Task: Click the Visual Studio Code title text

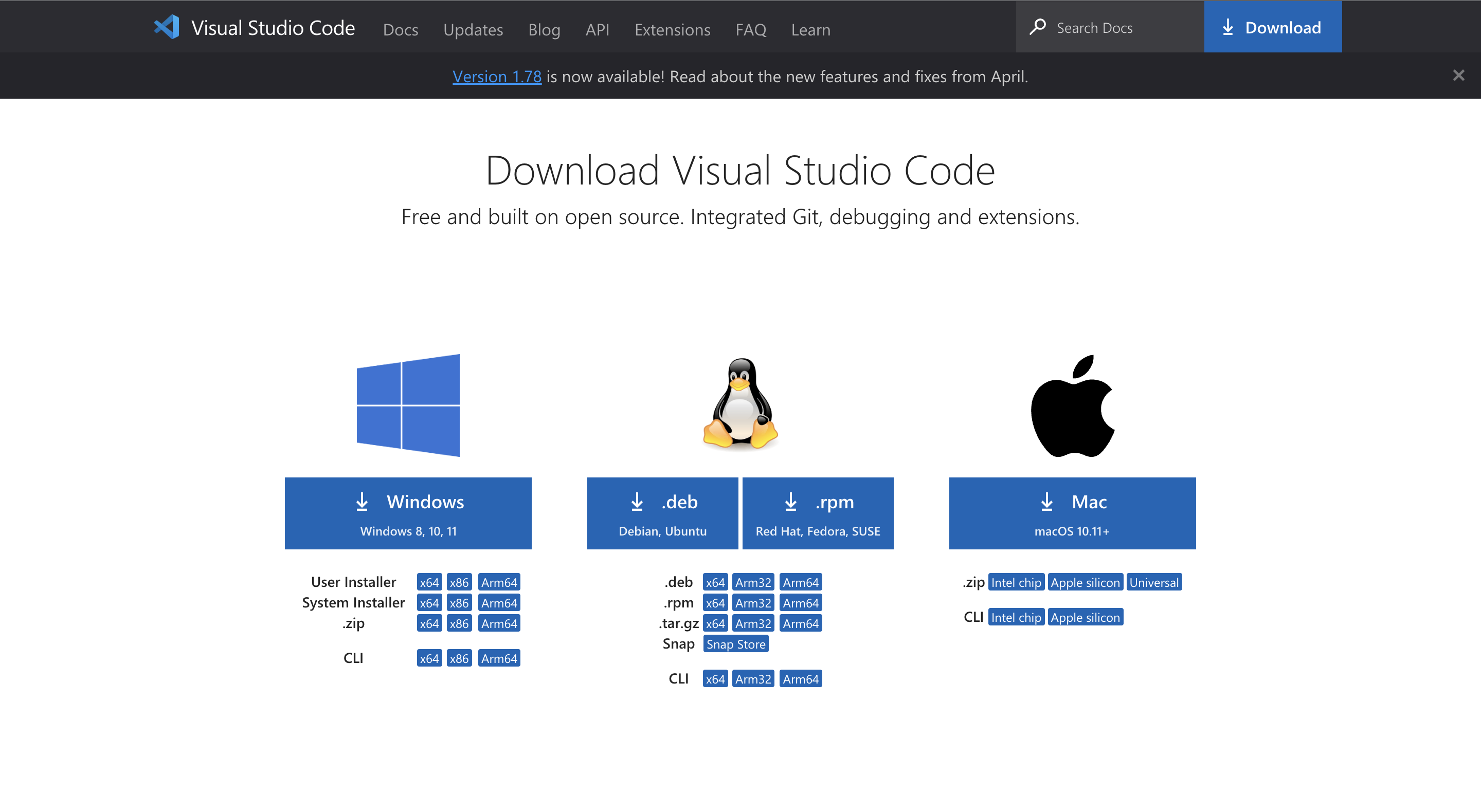Action: (273, 28)
